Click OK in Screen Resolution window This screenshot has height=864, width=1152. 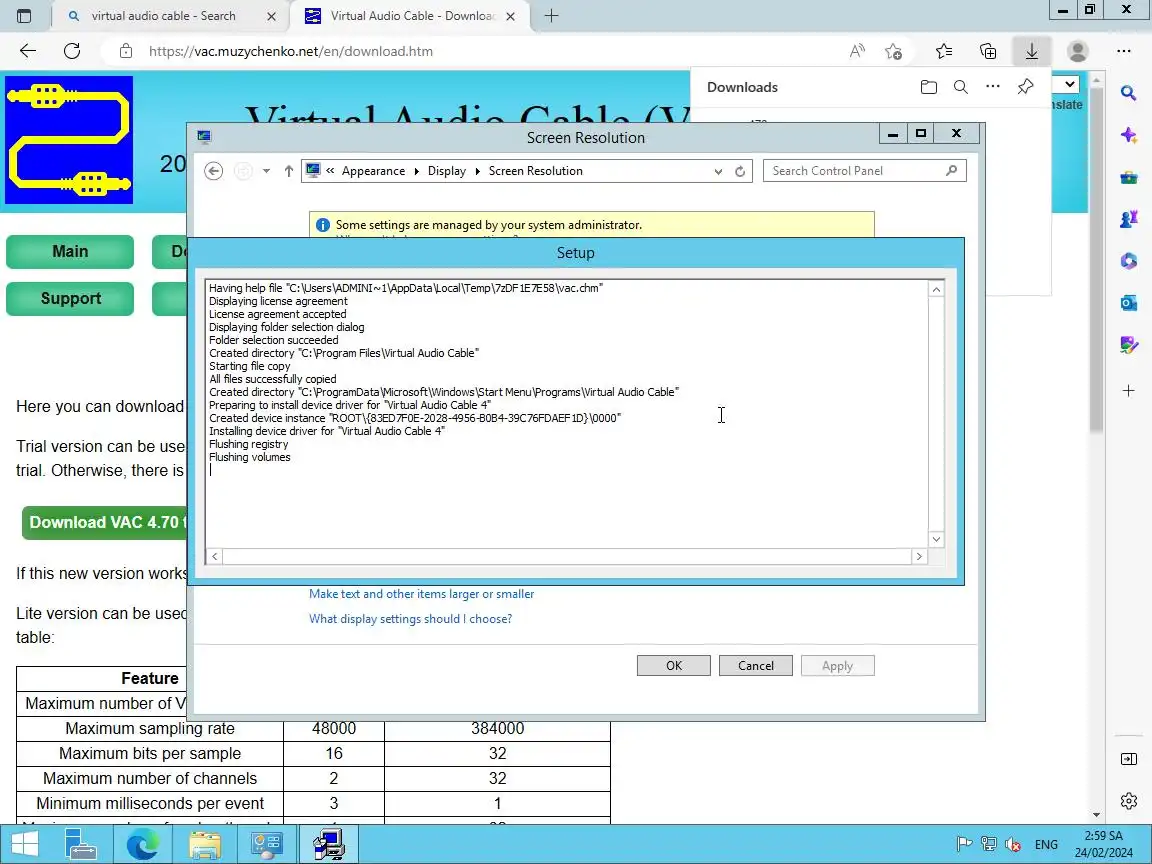[x=674, y=666]
